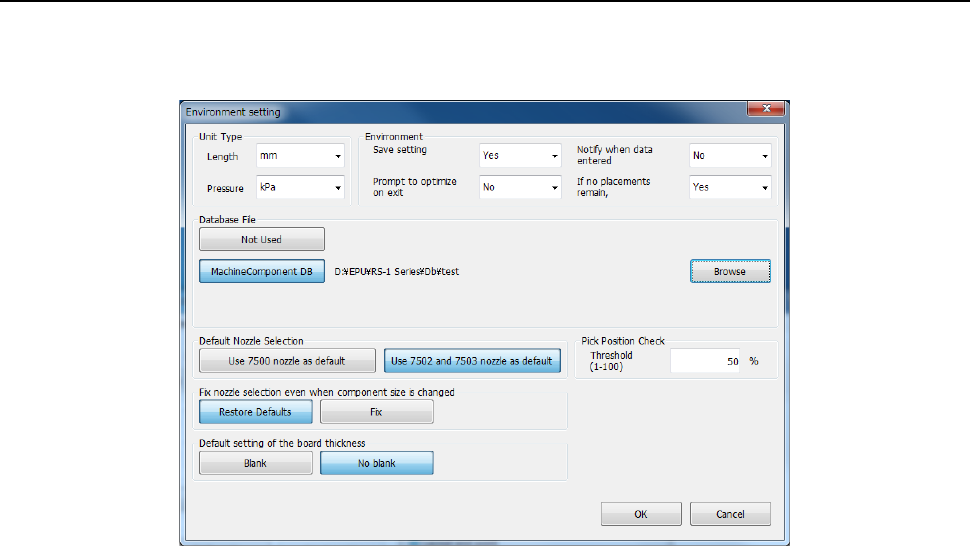Screen dimensions: 970x546
Task: Open the Pressure unit dropdown
Action: (x=300, y=187)
